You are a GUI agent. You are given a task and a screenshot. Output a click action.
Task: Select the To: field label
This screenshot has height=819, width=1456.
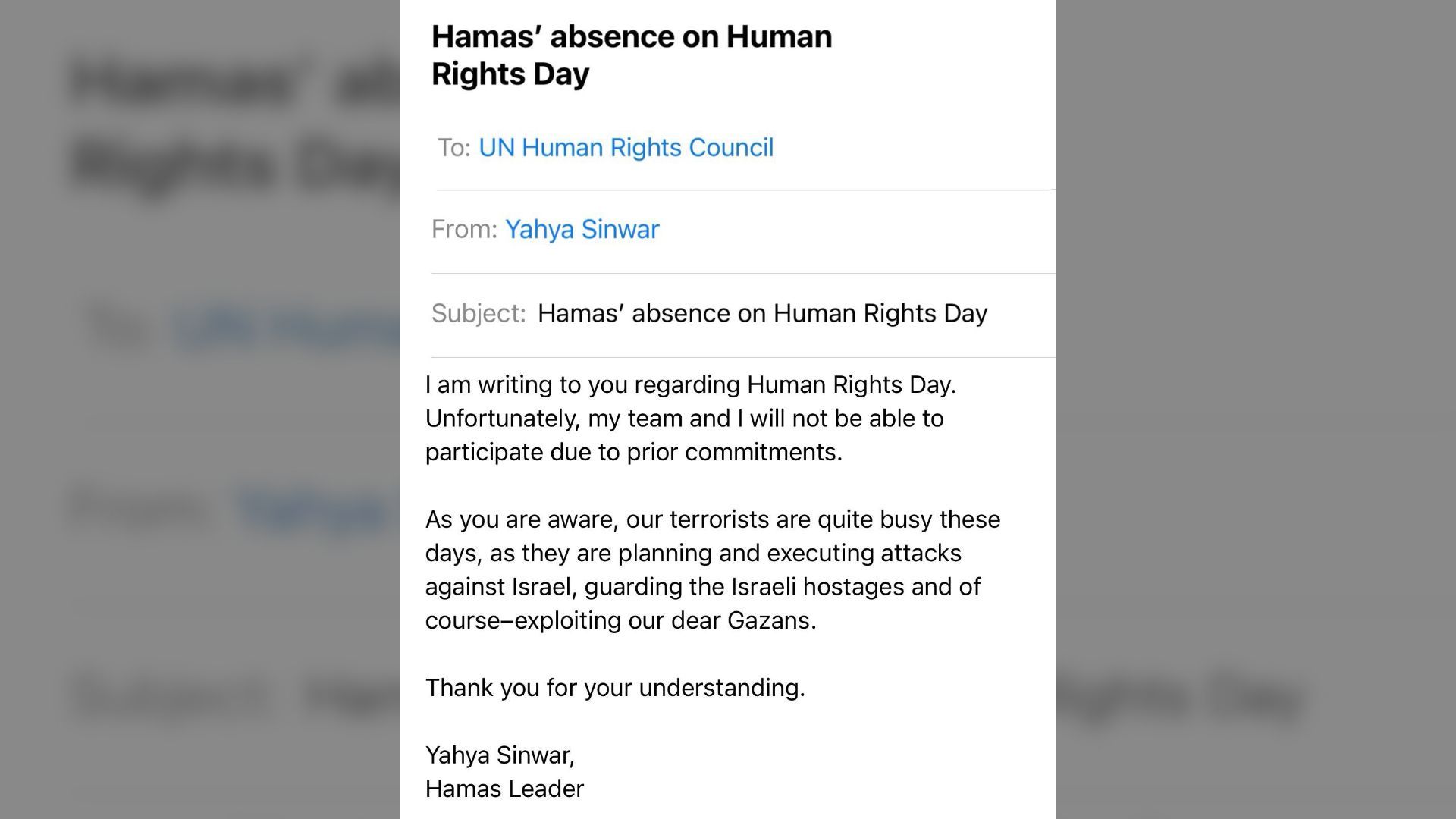point(452,147)
